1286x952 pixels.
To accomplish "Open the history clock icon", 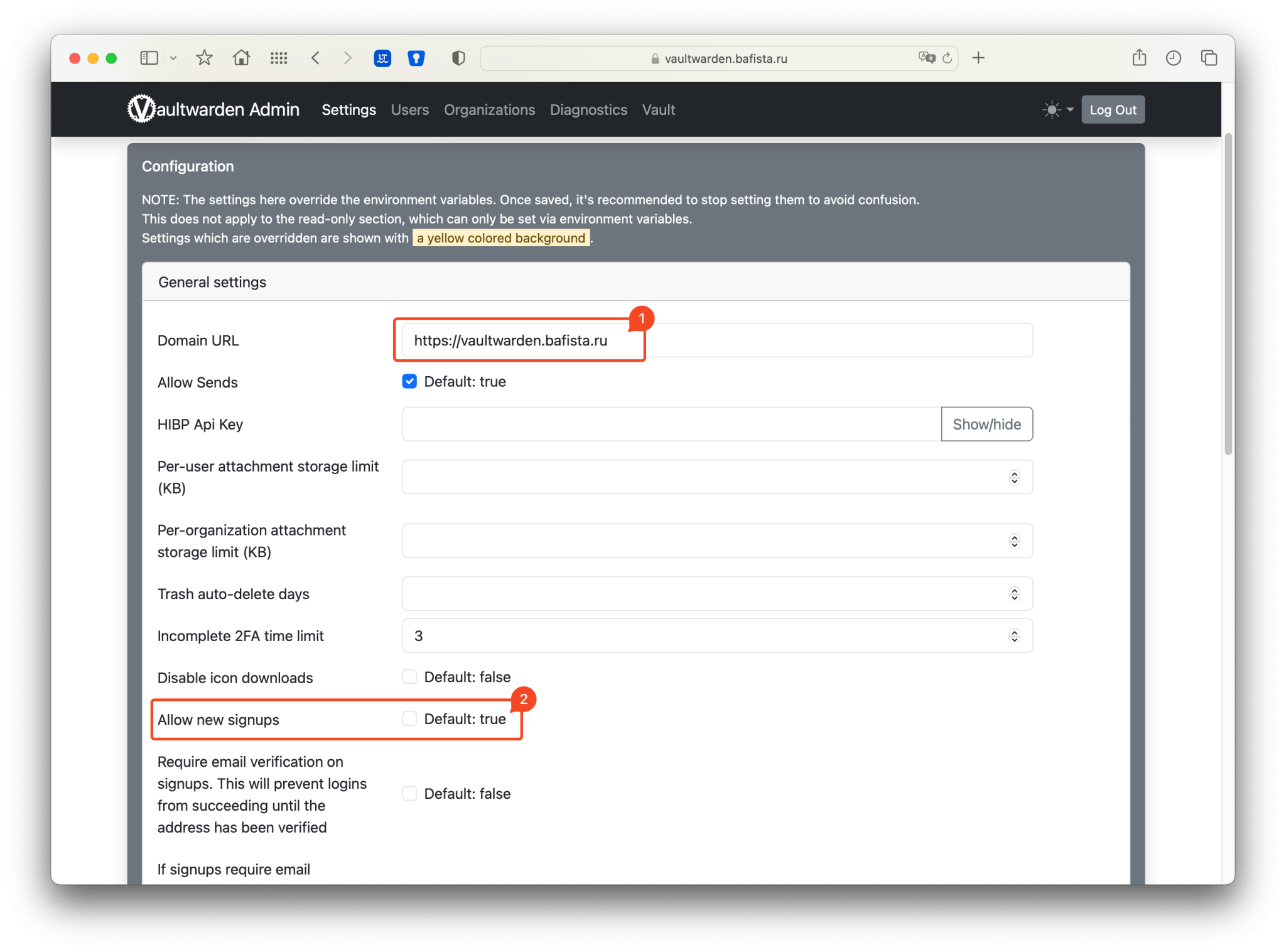I will click(x=1174, y=58).
